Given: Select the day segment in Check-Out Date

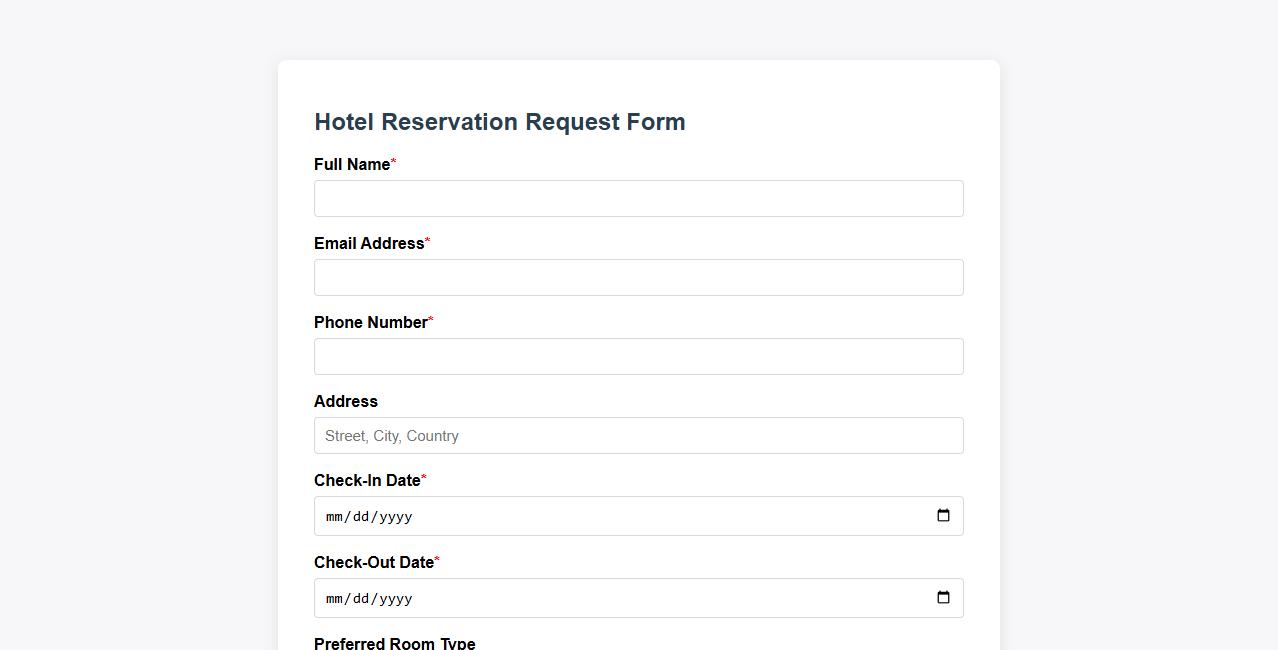Looking at the screenshot, I should click(361, 598).
